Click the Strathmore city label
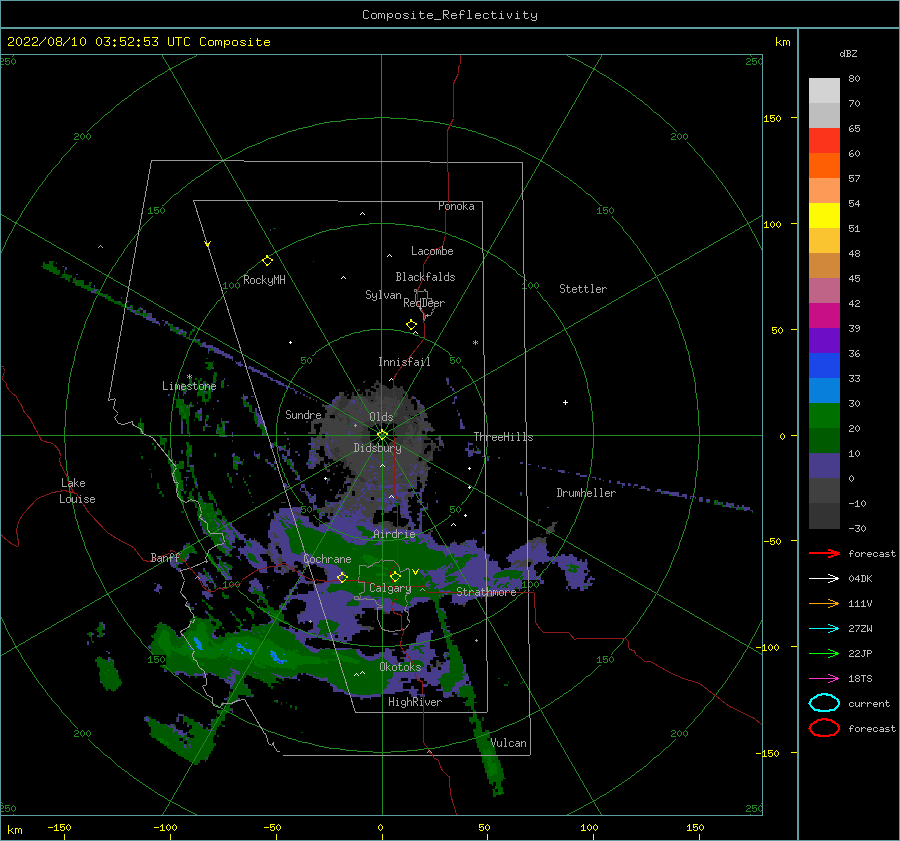The width and height of the screenshot is (900, 841). pyautogui.click(x=486, y=592)
